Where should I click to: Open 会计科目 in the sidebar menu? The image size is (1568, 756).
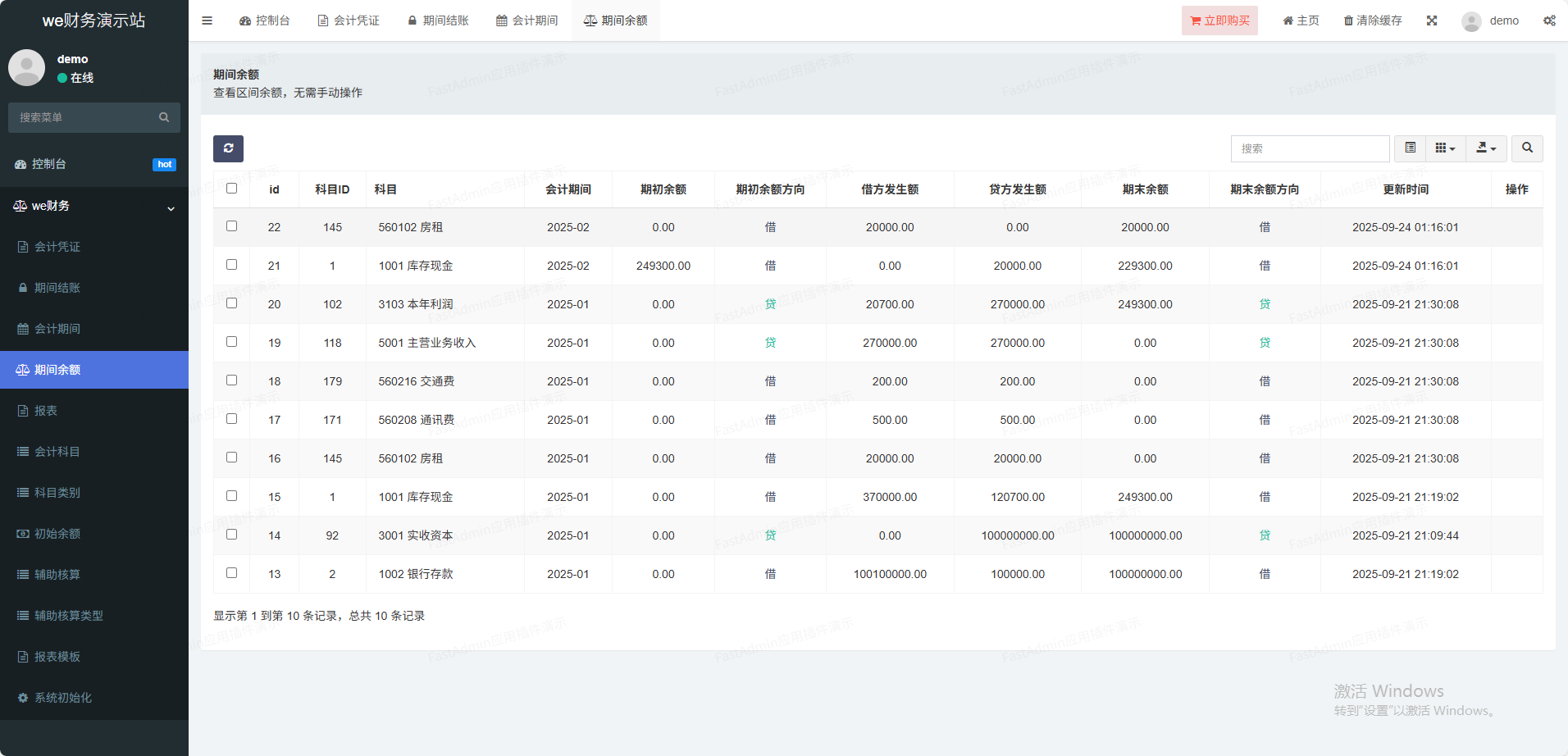(x=57, y=452)
